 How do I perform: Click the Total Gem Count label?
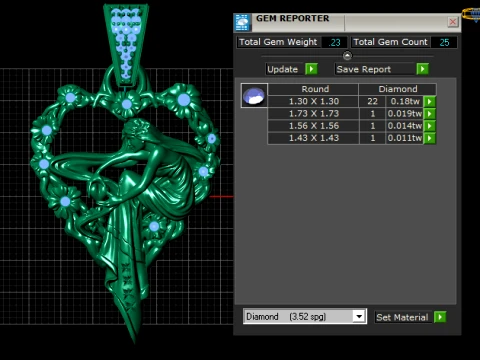pos(390,42)
